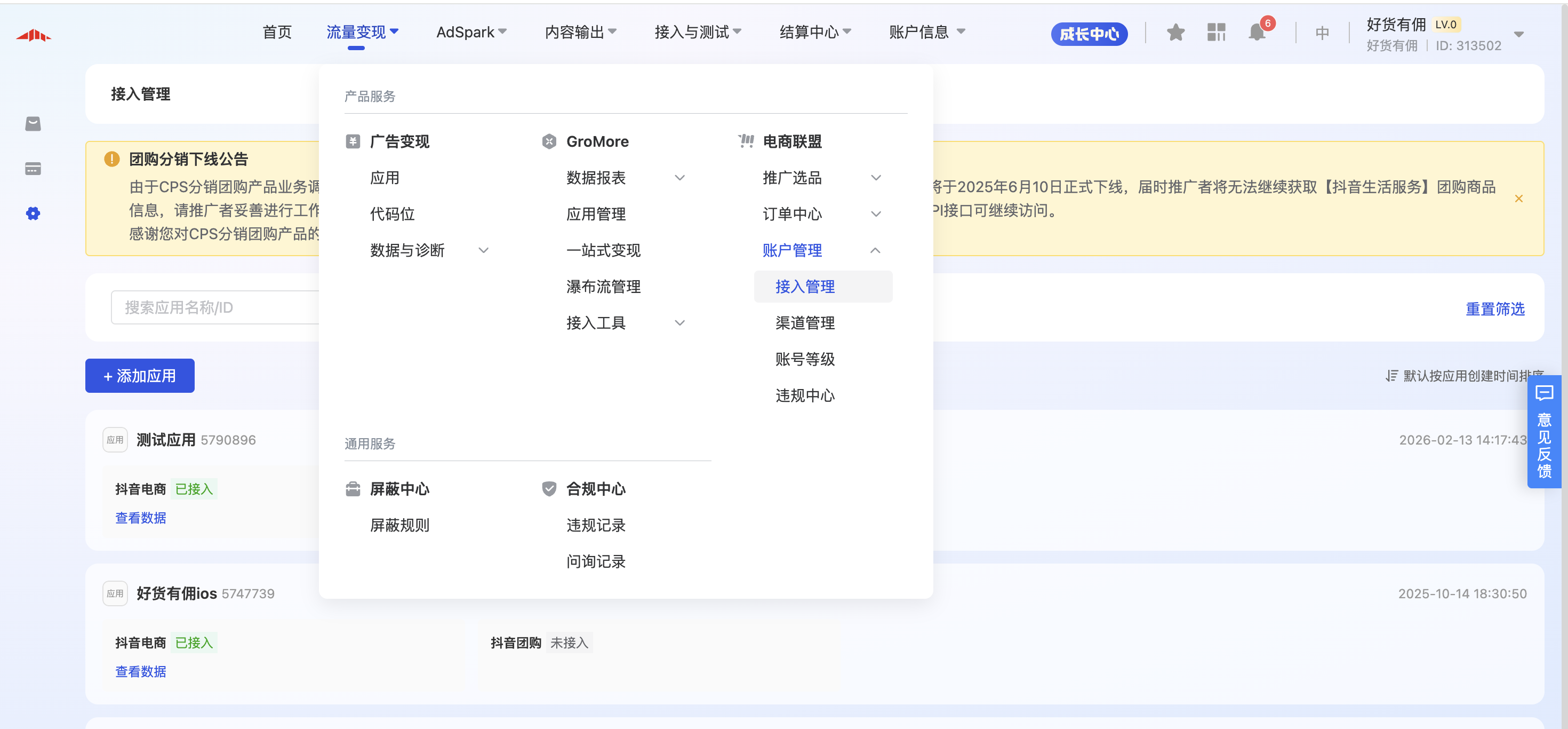Select 渠道管理 in the menu

(805, 323)
